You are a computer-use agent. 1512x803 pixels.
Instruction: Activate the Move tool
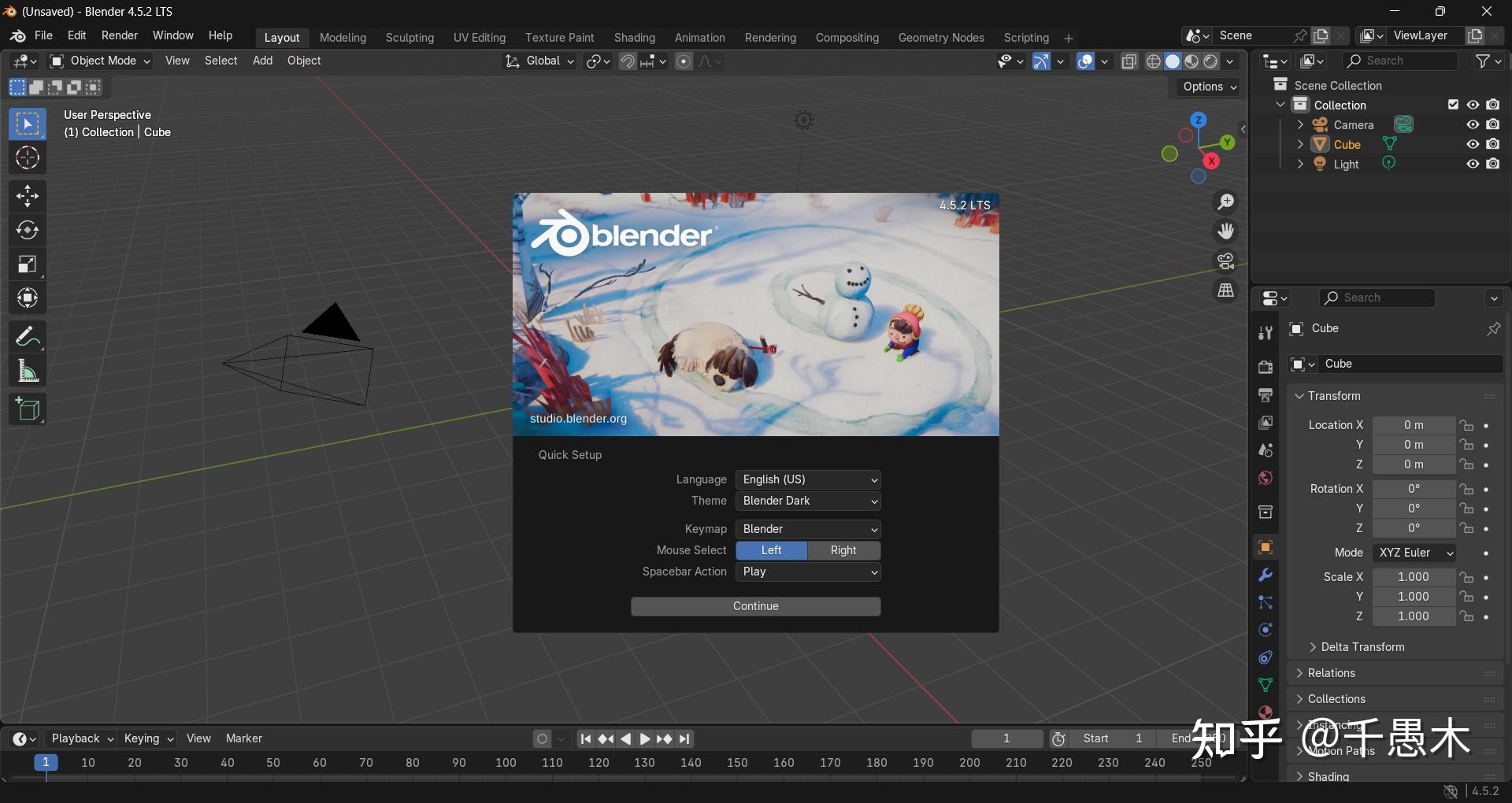point(28,196)
